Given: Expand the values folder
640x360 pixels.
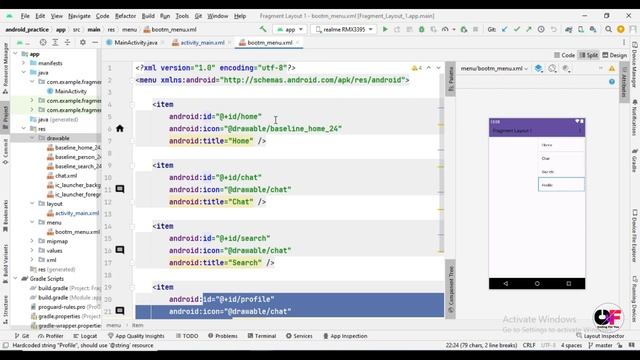Looking at the screenshot, I should (x=32, y=250).
